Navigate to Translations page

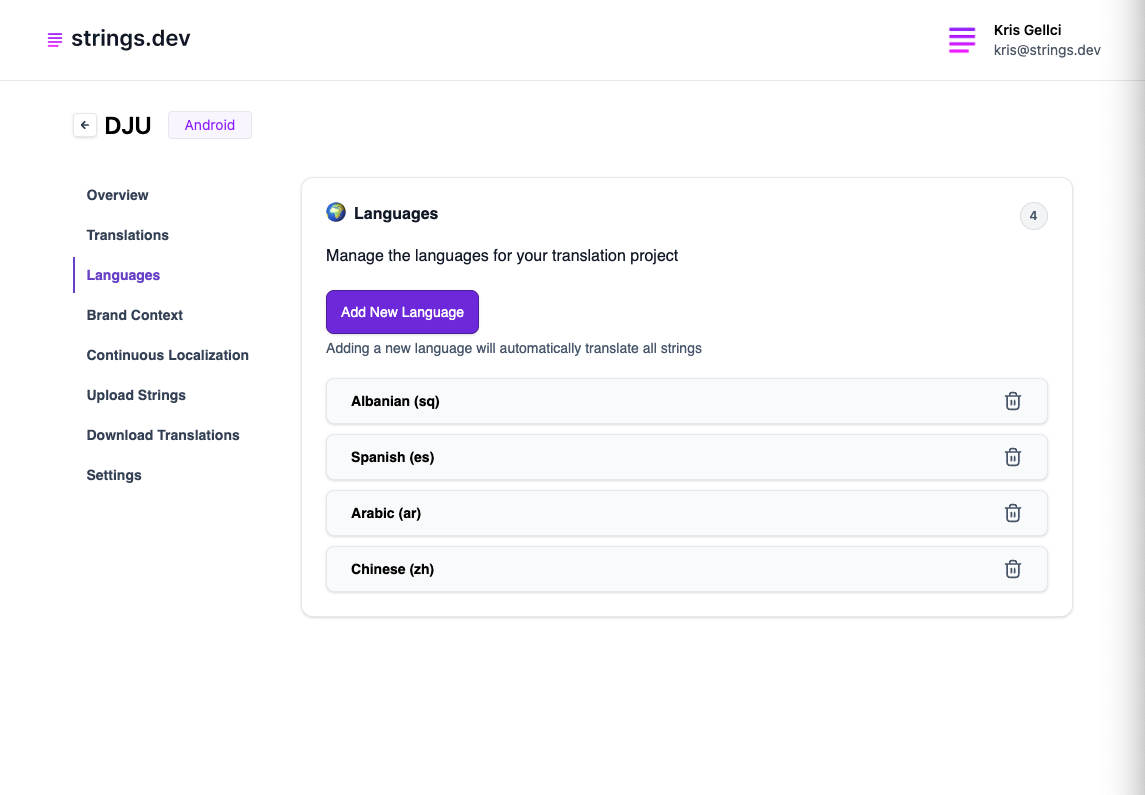point(127,235)
